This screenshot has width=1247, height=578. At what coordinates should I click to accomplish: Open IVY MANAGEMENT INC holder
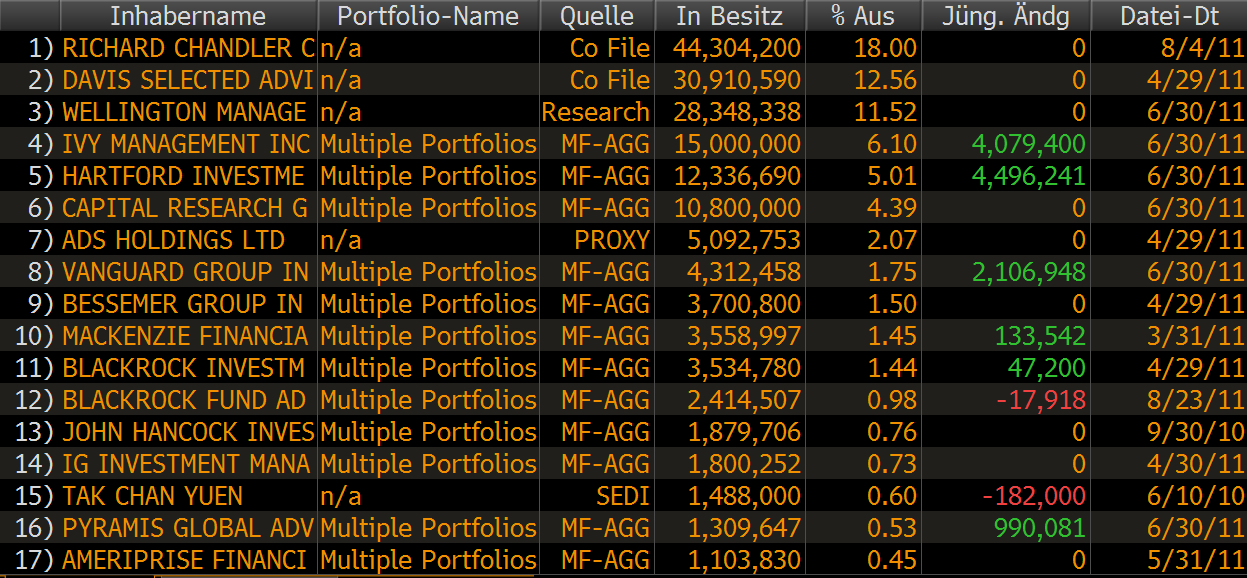tap(186, 144)
